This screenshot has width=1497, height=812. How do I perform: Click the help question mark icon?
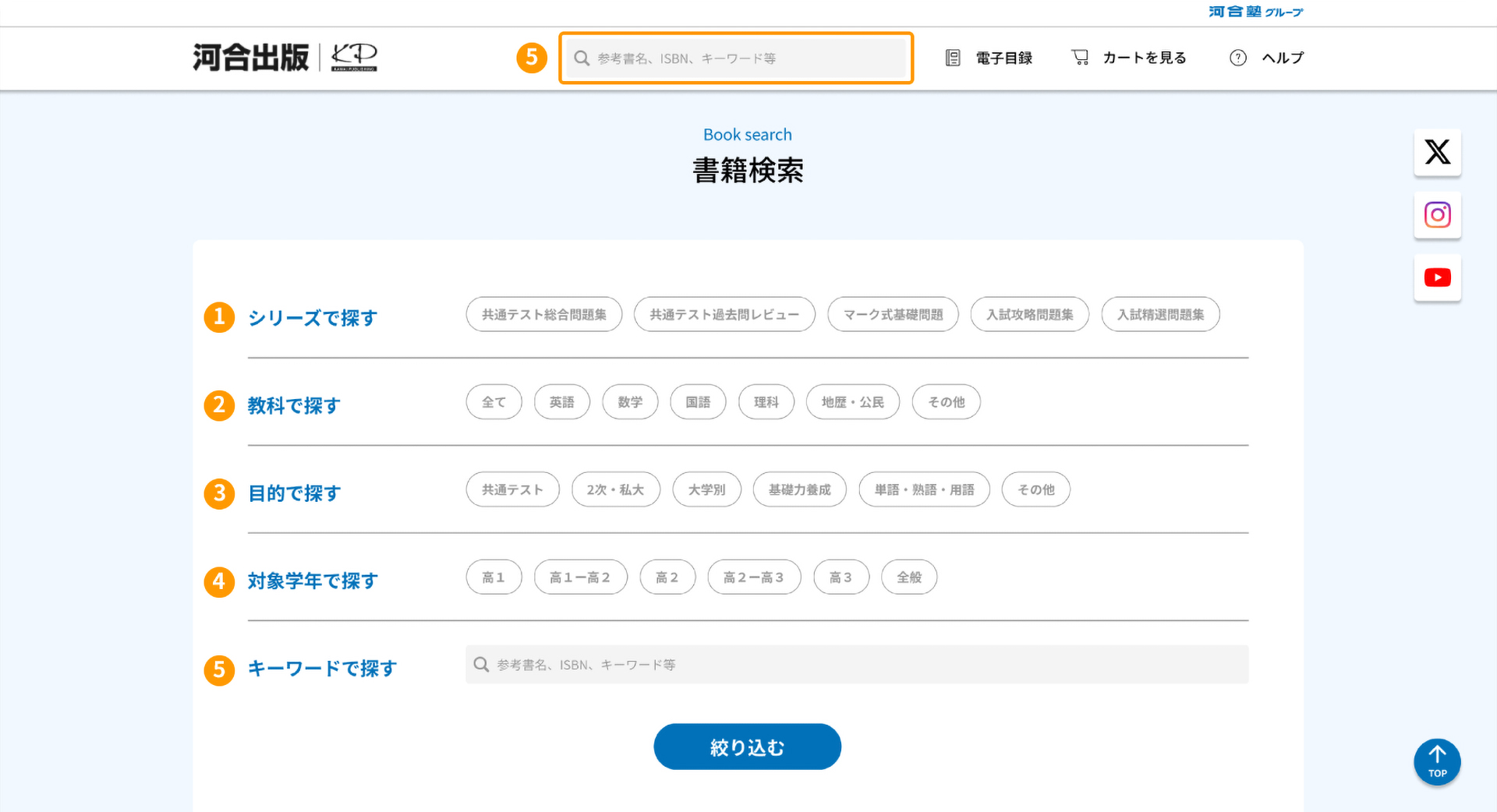point(1237,58)
